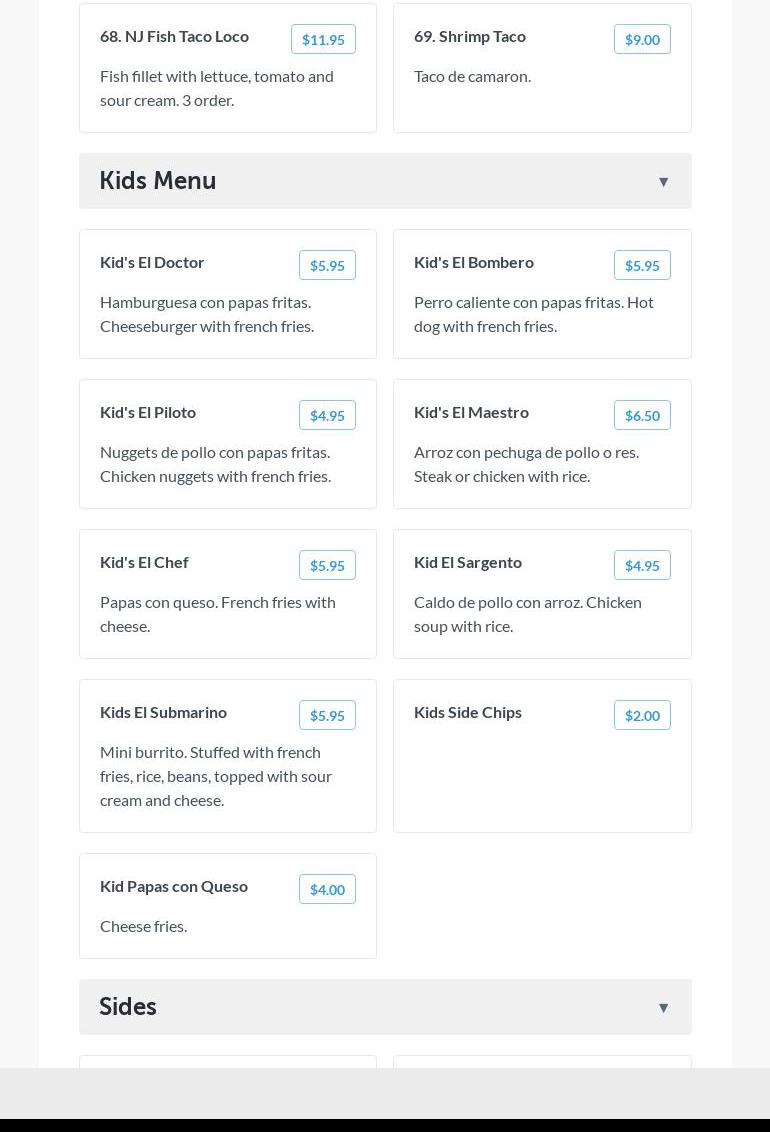The width and height of the screenshot is (770, 1132).
Task: Choose Kid's El Piloto $4.95 price
Action: click(327, 416)
